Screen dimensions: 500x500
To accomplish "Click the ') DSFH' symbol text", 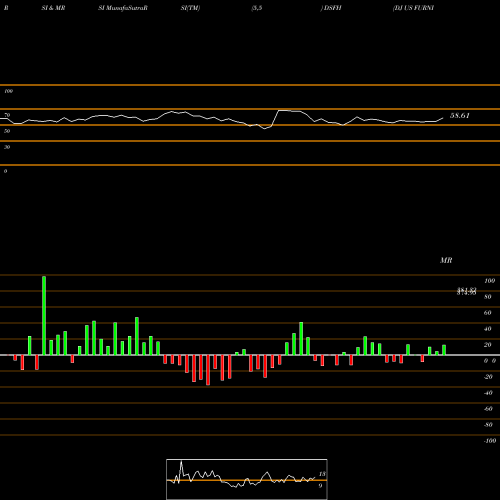I will click(331, 8).
